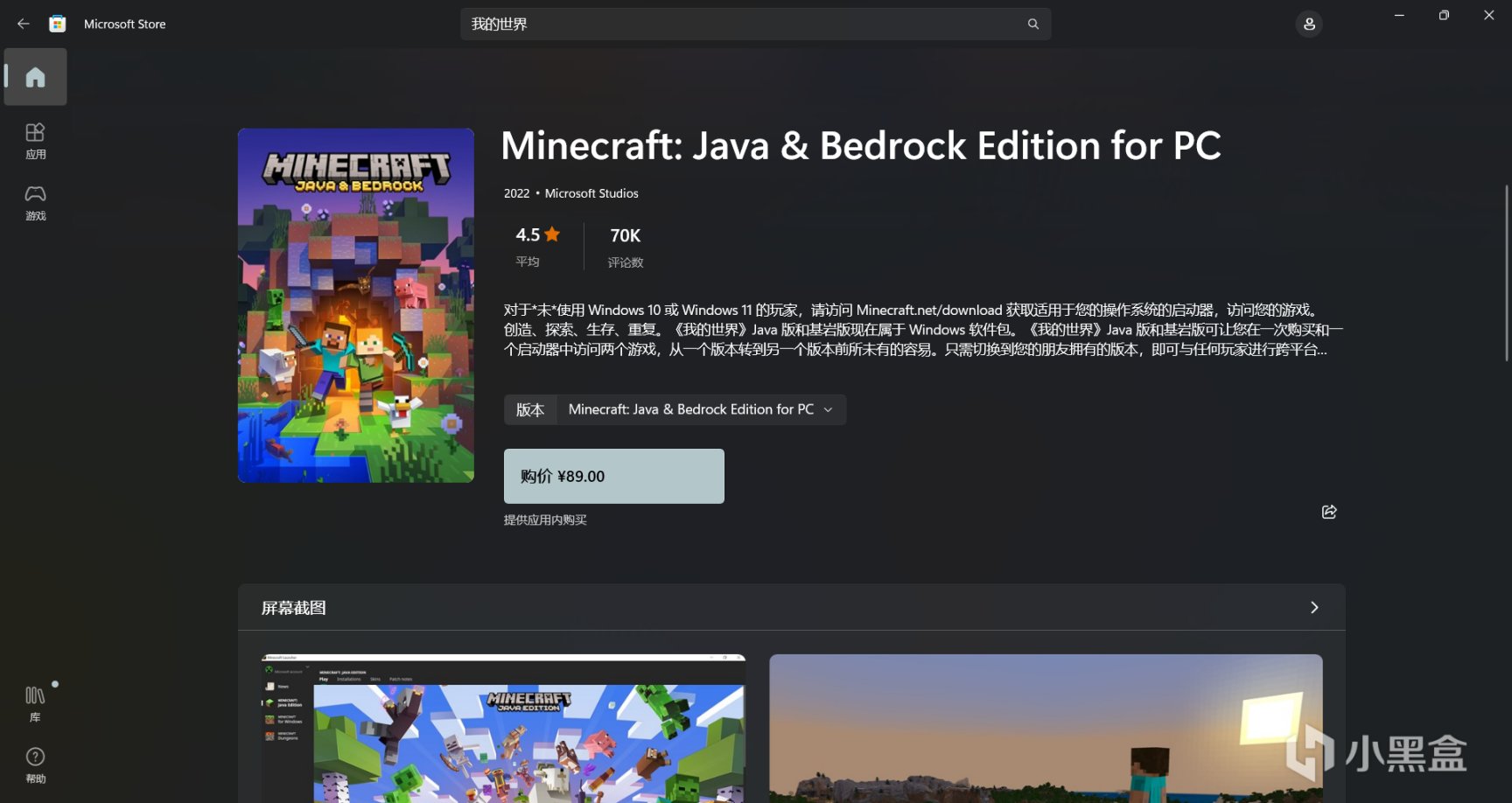This screenshot has height=803, width=1512.
Task: Click the search magnifier icon
Action: (1033, 24)
